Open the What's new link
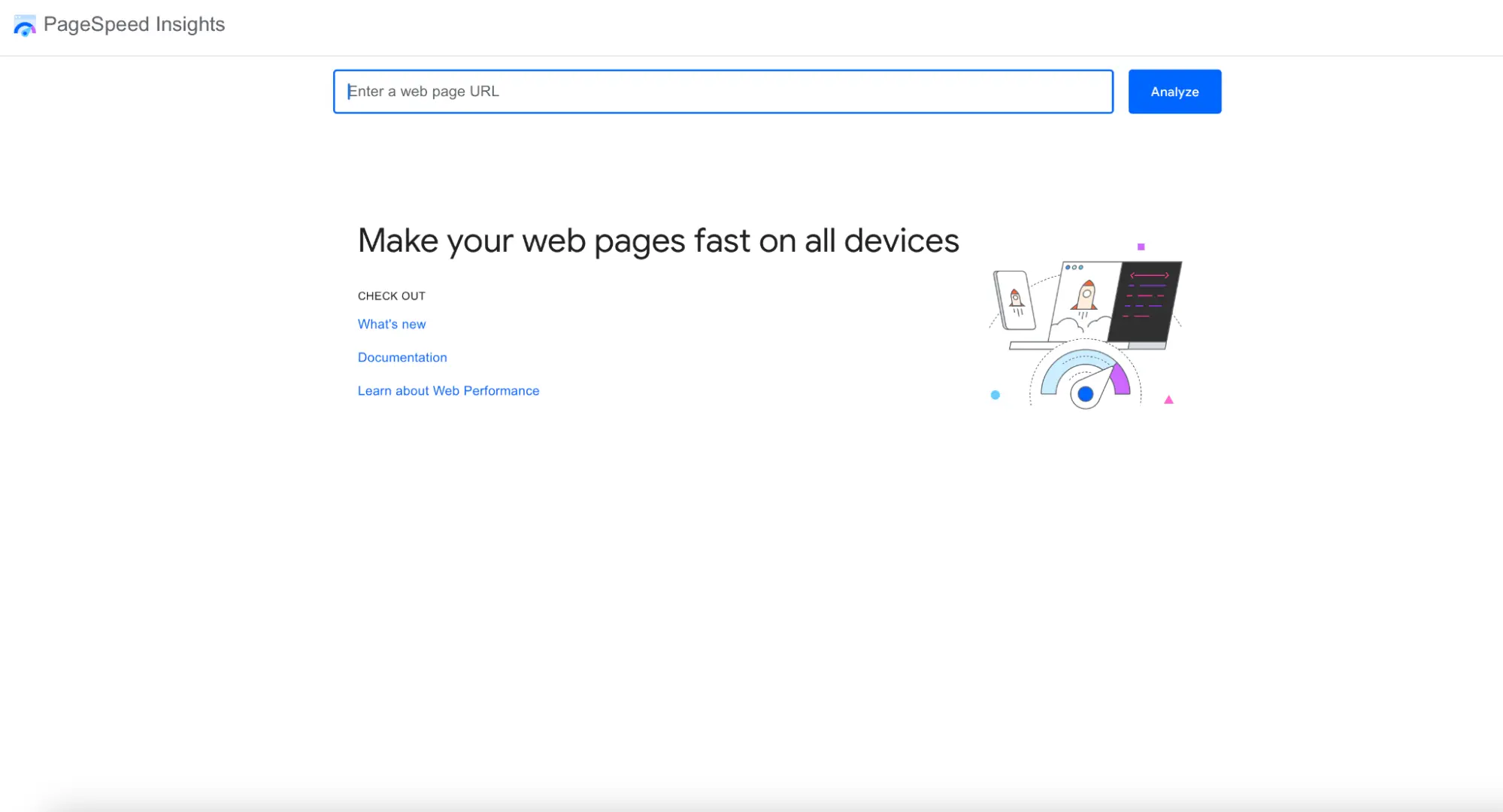The width and height of the screenshot is (1503, 812). (x=392, y=324)
